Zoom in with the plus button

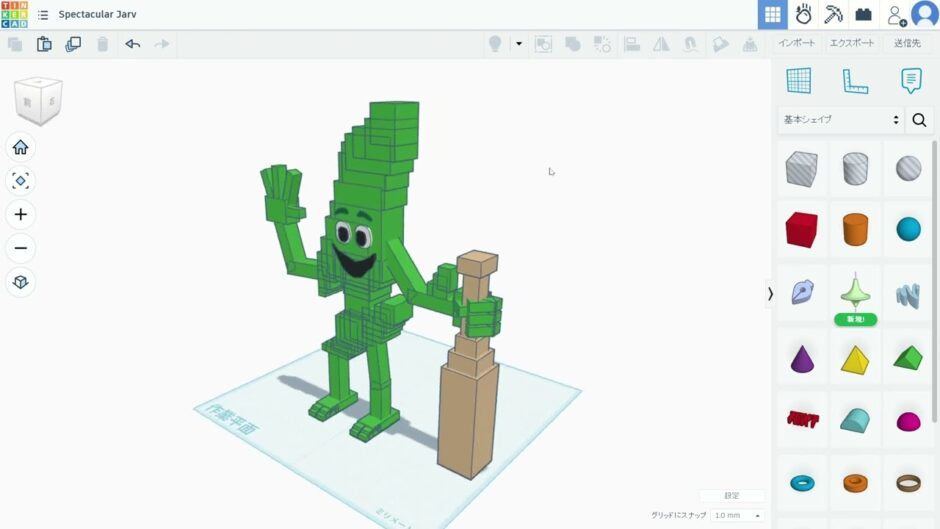pyautogui.click(x=20, y=215)
